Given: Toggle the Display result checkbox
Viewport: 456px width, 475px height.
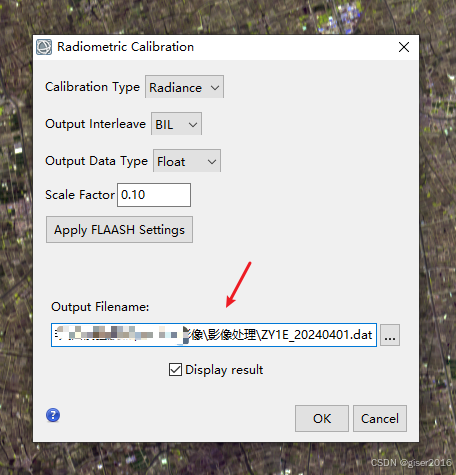Looking at the screenshot, I should [x=175, y=370].
